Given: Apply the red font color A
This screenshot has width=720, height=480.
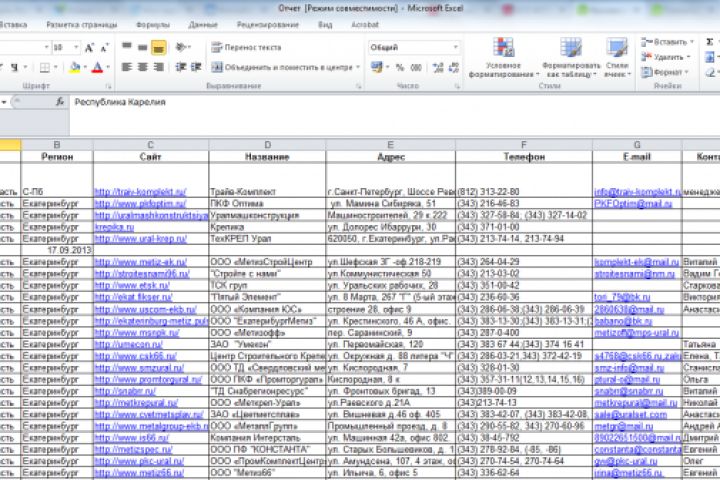Looking at the screenshot, I should pyautogui.click(x=97, y=68).
